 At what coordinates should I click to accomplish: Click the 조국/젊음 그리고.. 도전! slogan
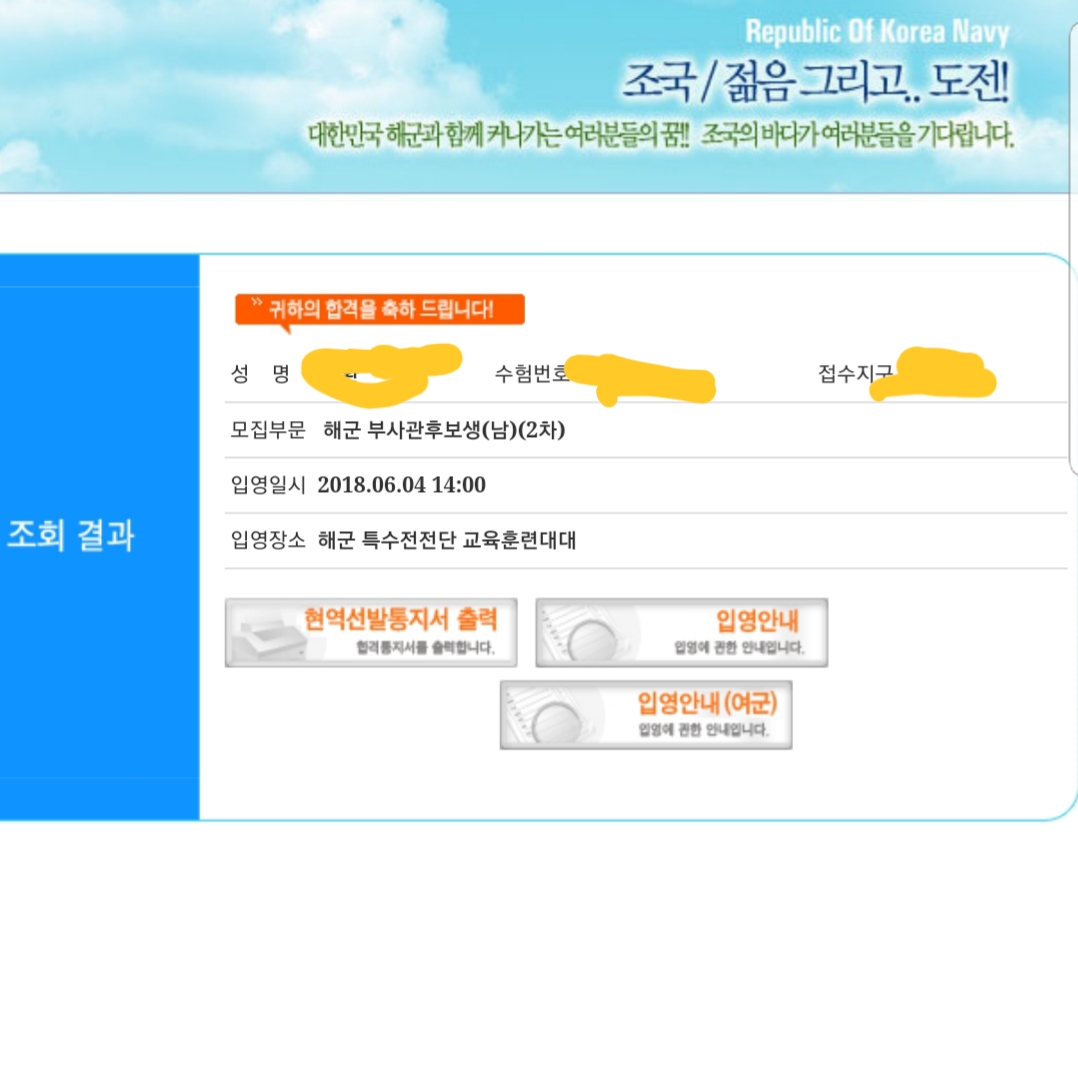point(816,82)
